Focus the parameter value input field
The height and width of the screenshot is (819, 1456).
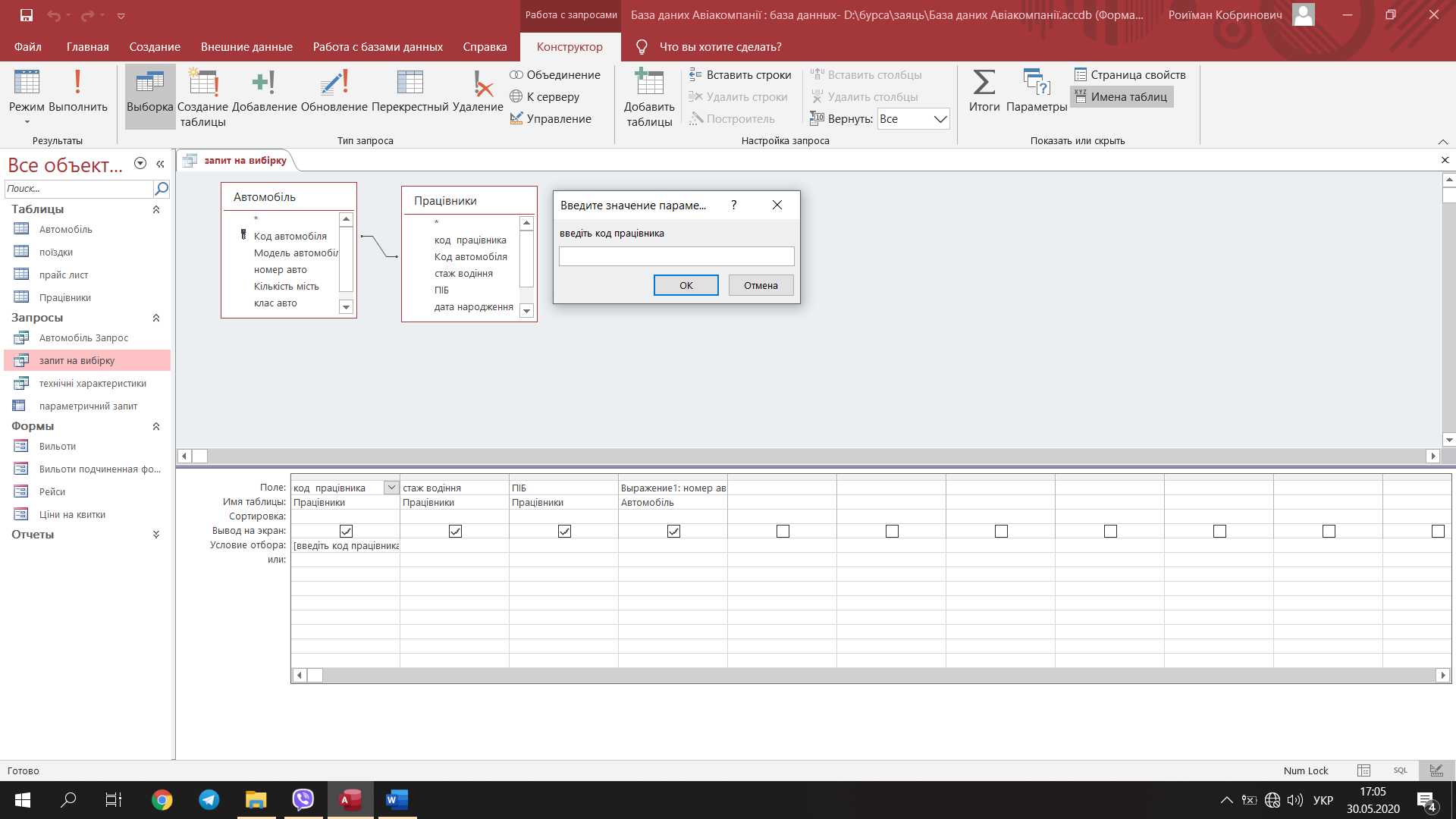coord(676,256)
